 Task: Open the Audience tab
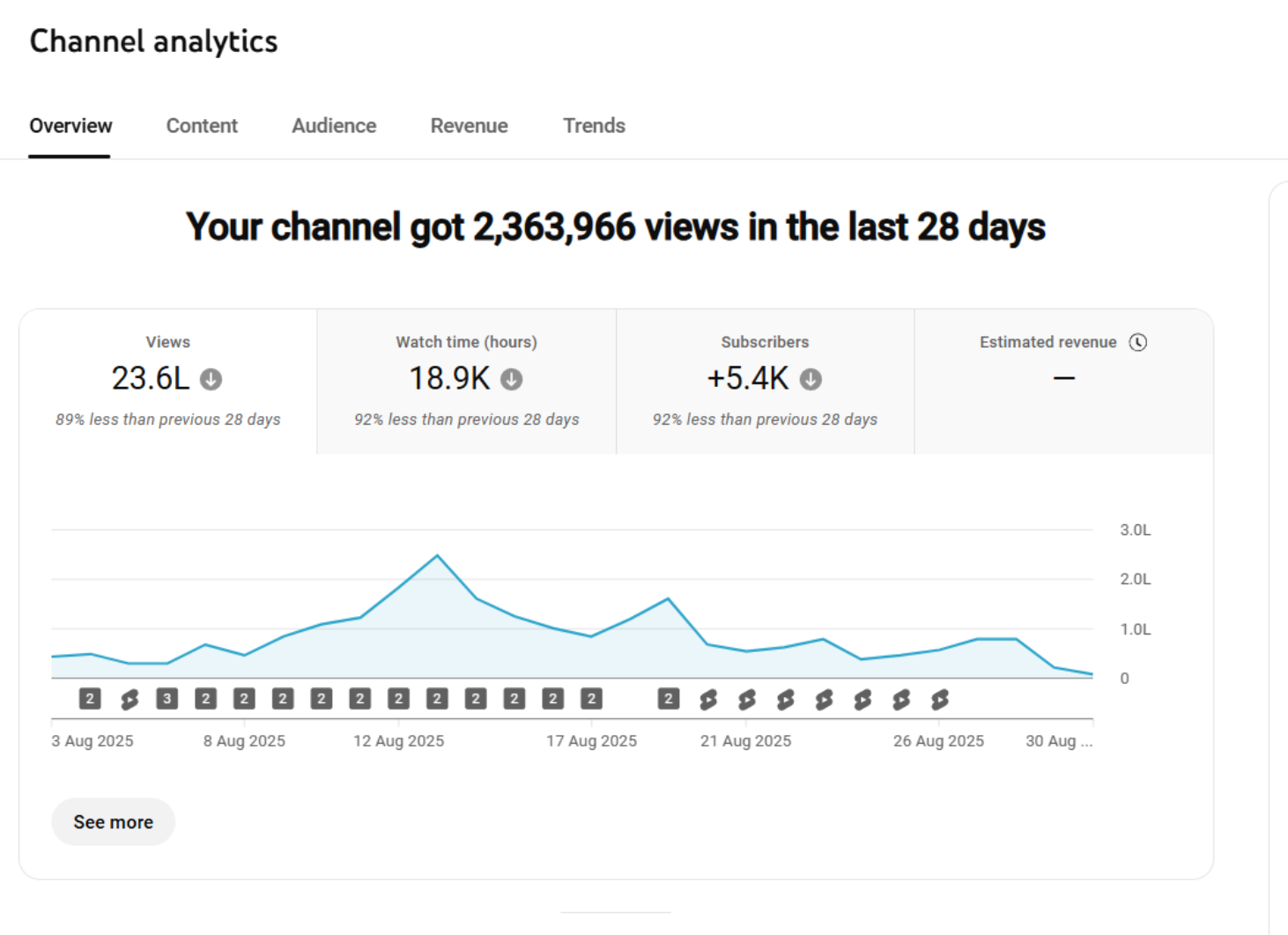[x=334, y=126]
